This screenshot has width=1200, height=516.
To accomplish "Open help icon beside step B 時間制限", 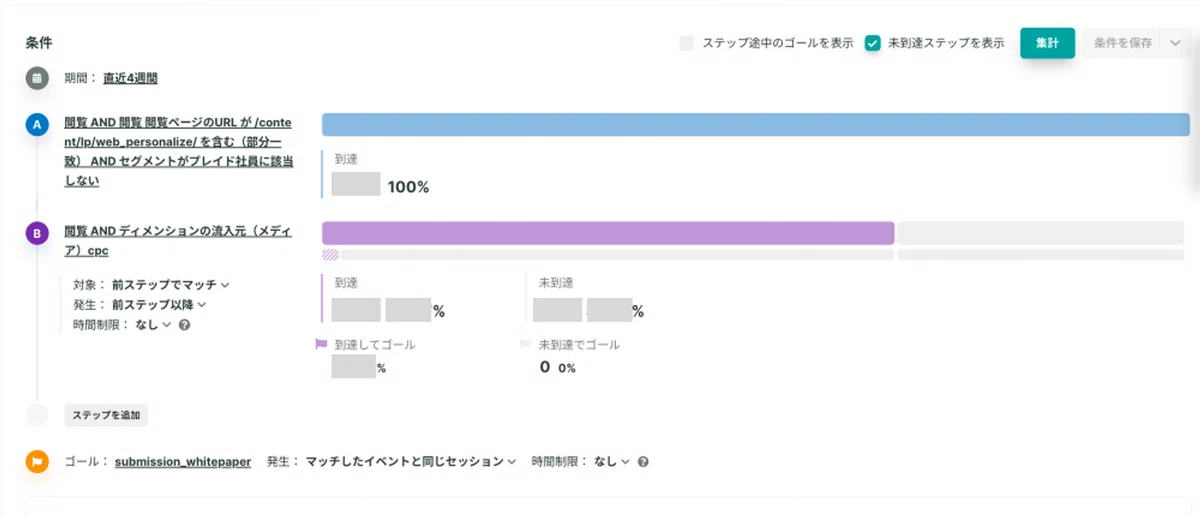I will pyautogui.click(x=185, y=325).
